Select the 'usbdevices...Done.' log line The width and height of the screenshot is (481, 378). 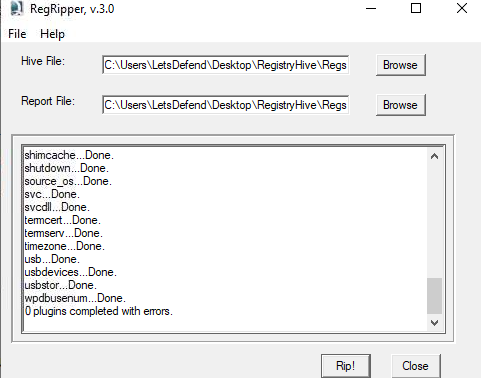[x=71, y=272]
